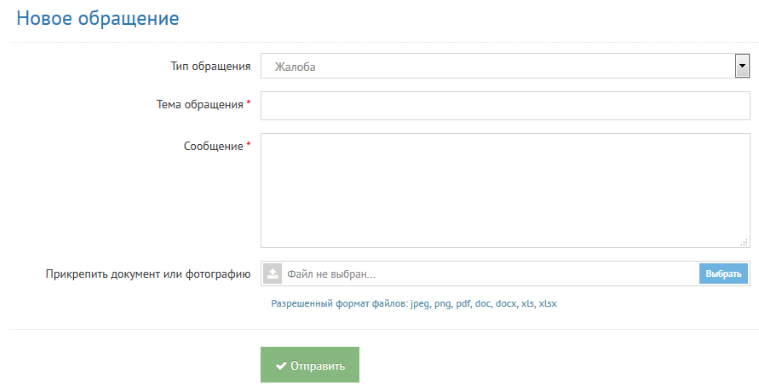The height and width of the screenshot is (392, 759).
Task: Click the Выбрать file button
Action: [x=723, y=274]
